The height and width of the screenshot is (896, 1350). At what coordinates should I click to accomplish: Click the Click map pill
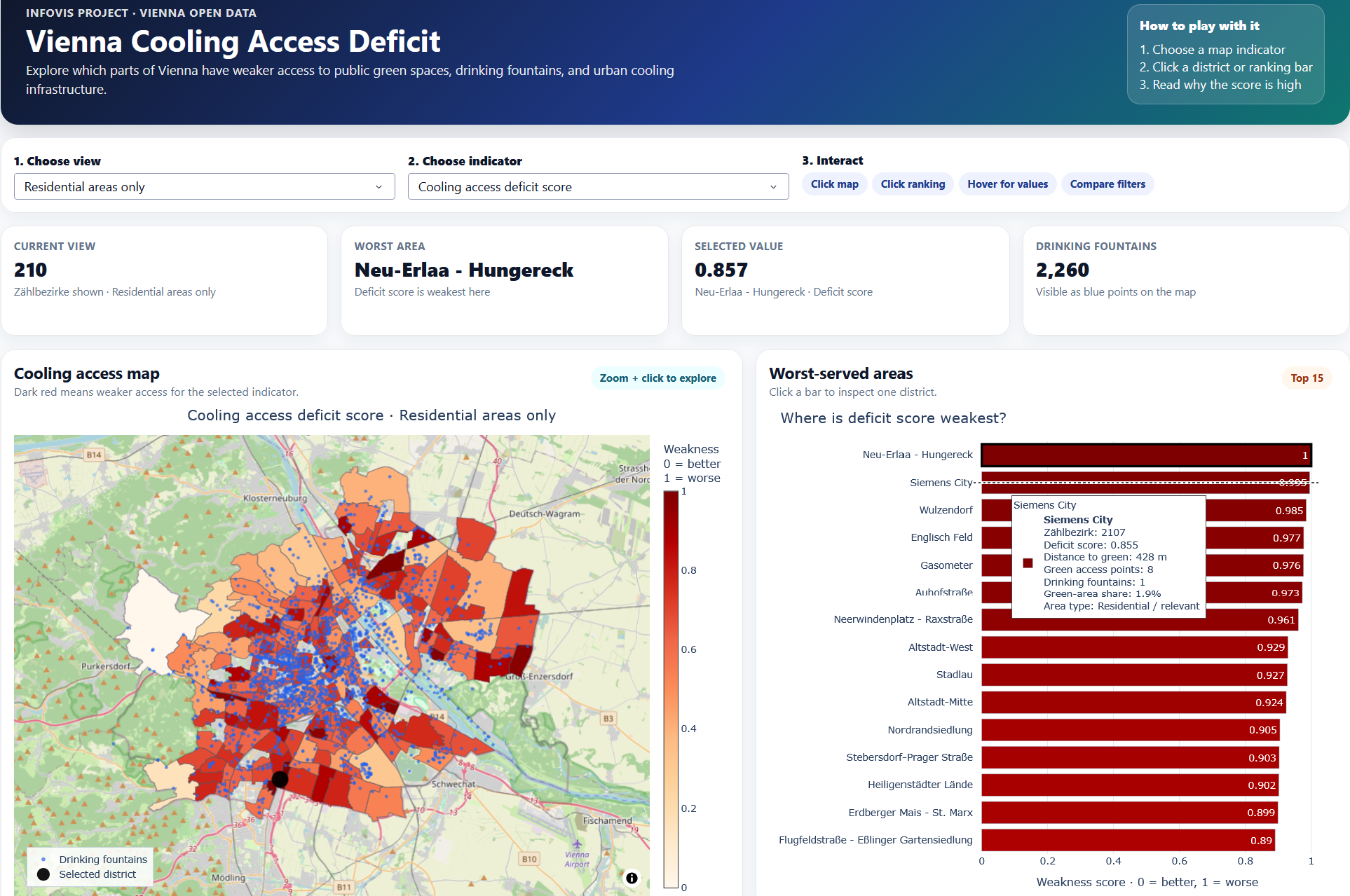(x=834, y=184)
